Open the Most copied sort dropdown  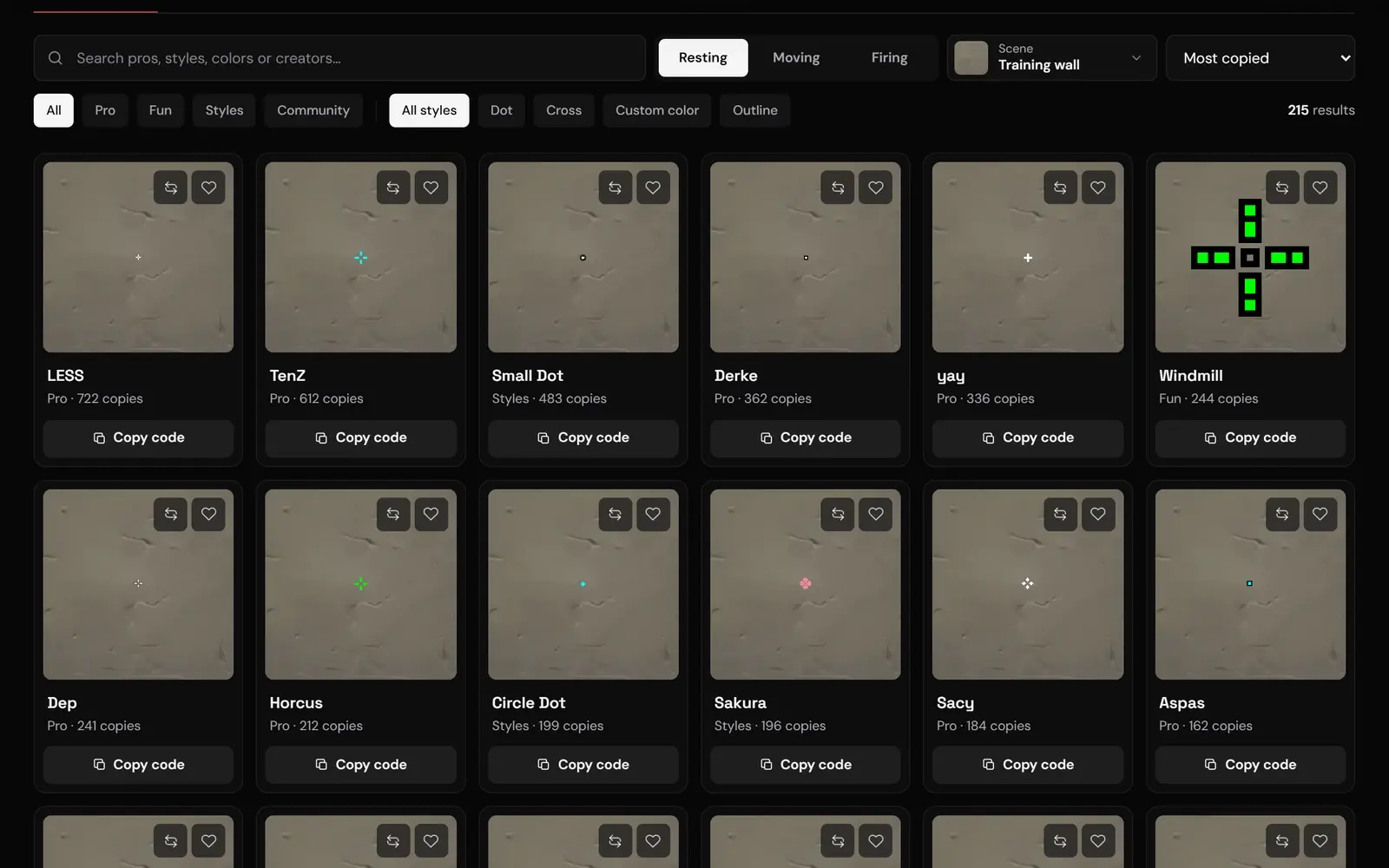click(1261, 58)
